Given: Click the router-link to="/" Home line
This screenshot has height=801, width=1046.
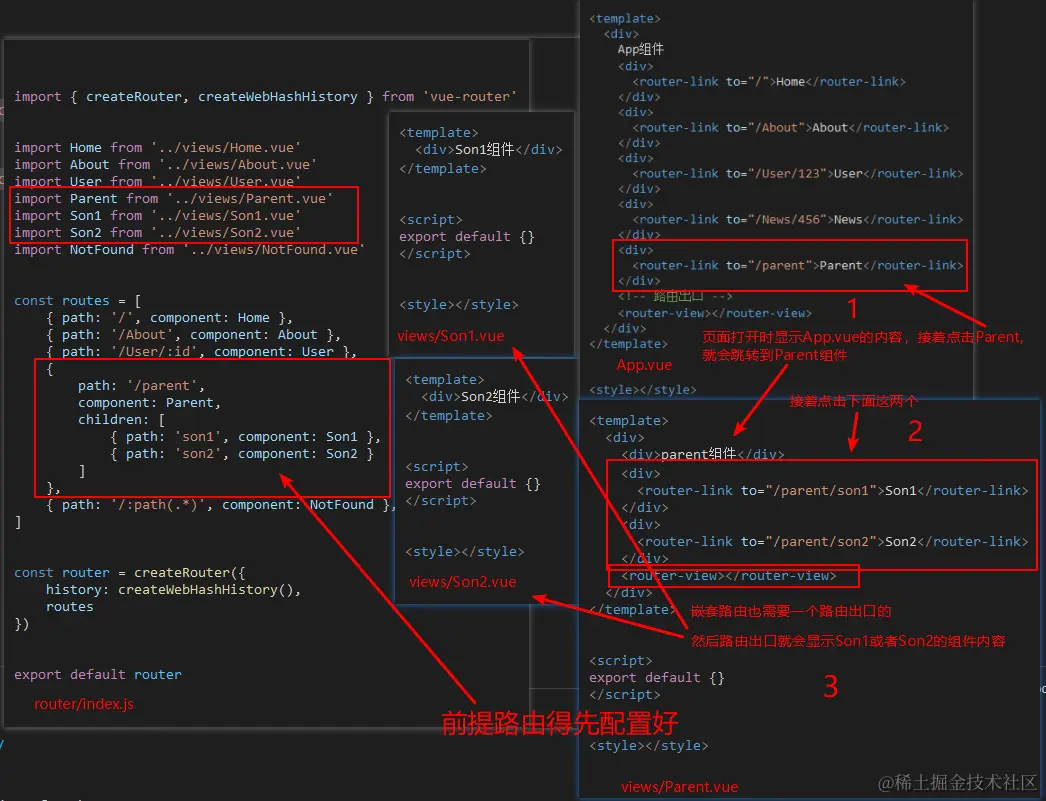Looking at the screenshot, I should coord(769,82).
